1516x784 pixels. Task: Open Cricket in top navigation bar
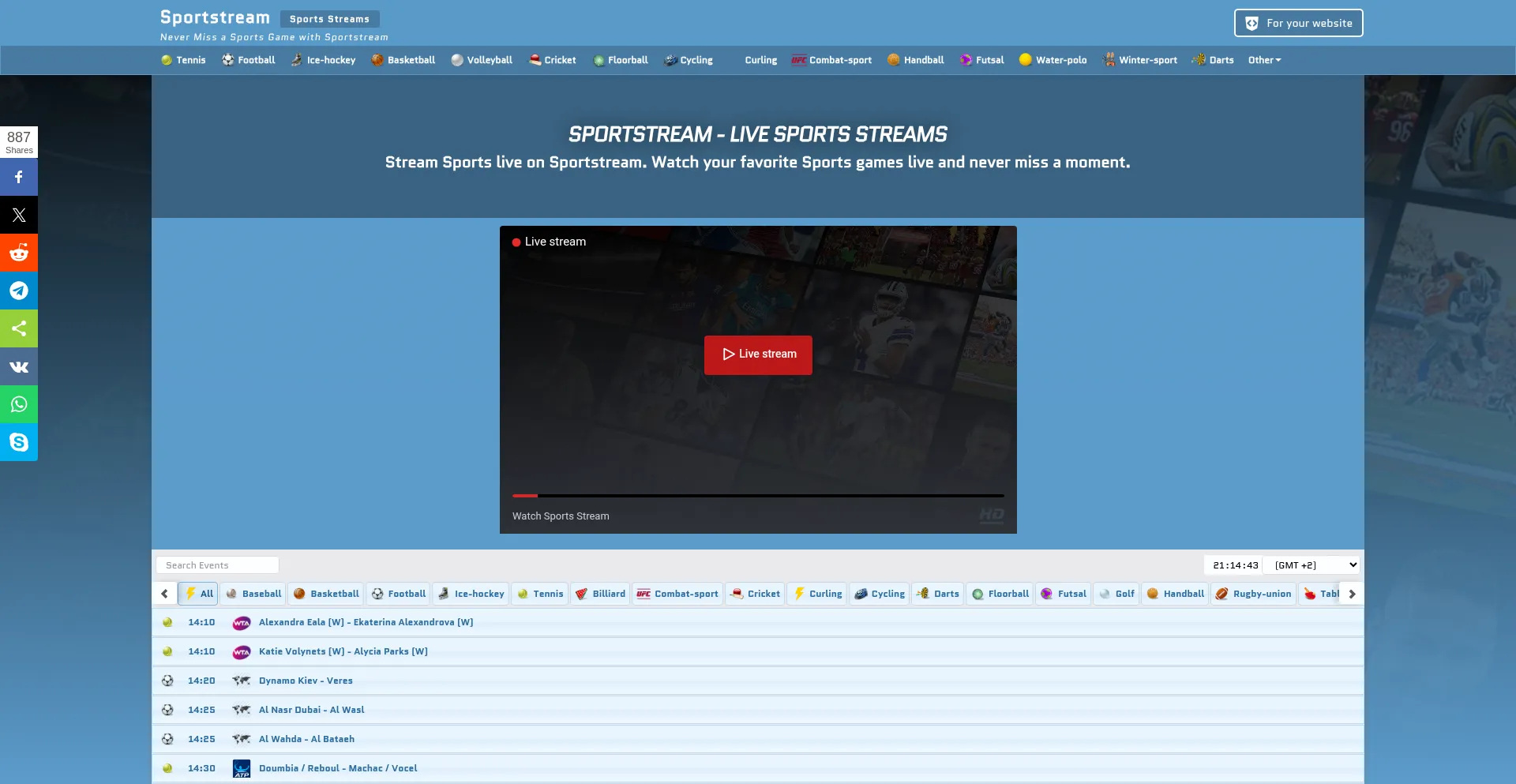tap(553, 60)
